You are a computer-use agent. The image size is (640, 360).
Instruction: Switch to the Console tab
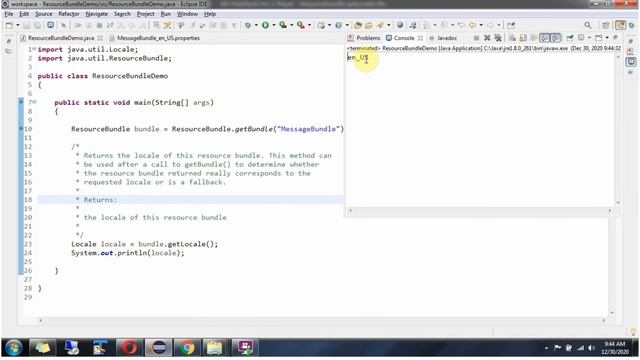click(404, 38)
